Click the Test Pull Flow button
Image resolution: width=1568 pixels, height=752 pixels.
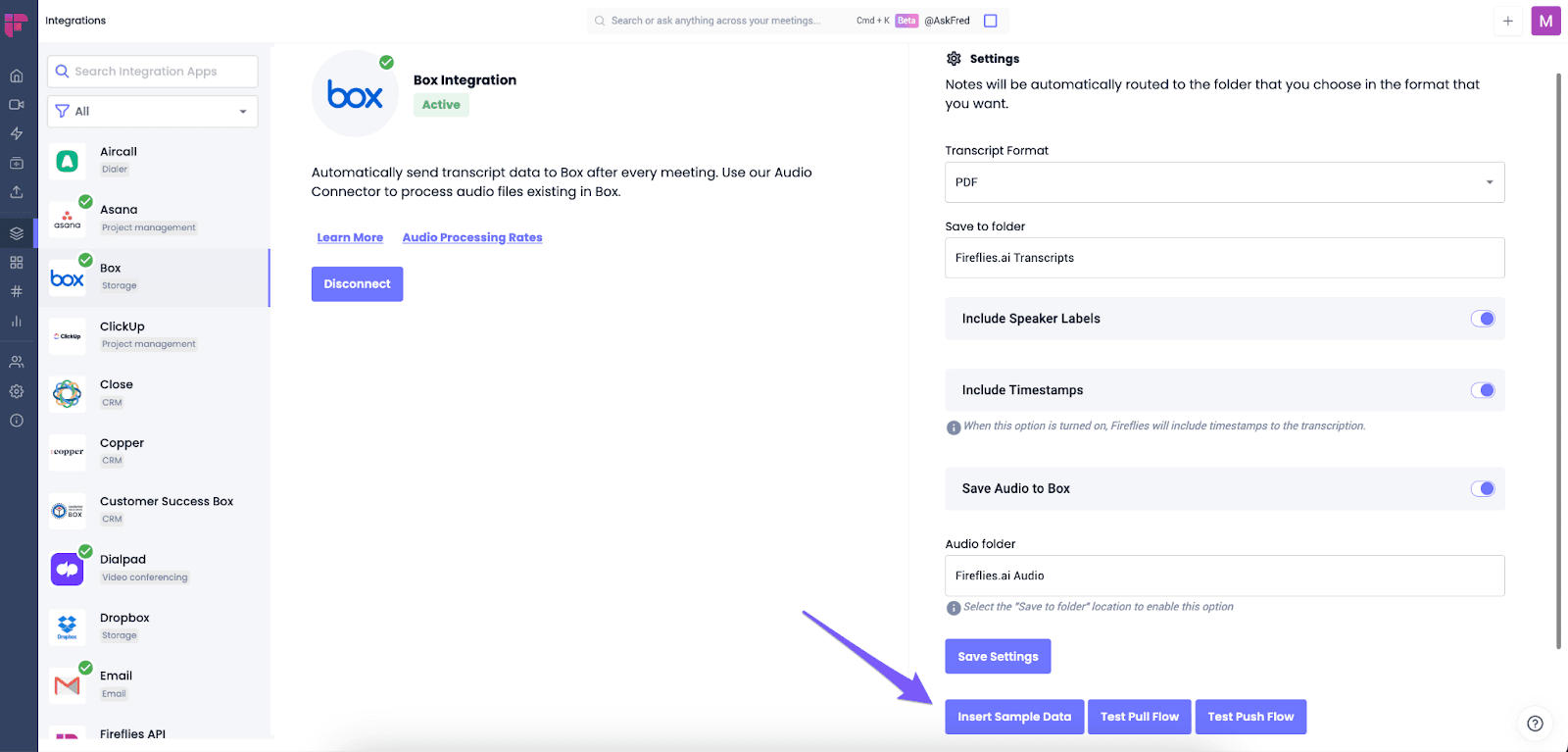(1140, 717)
